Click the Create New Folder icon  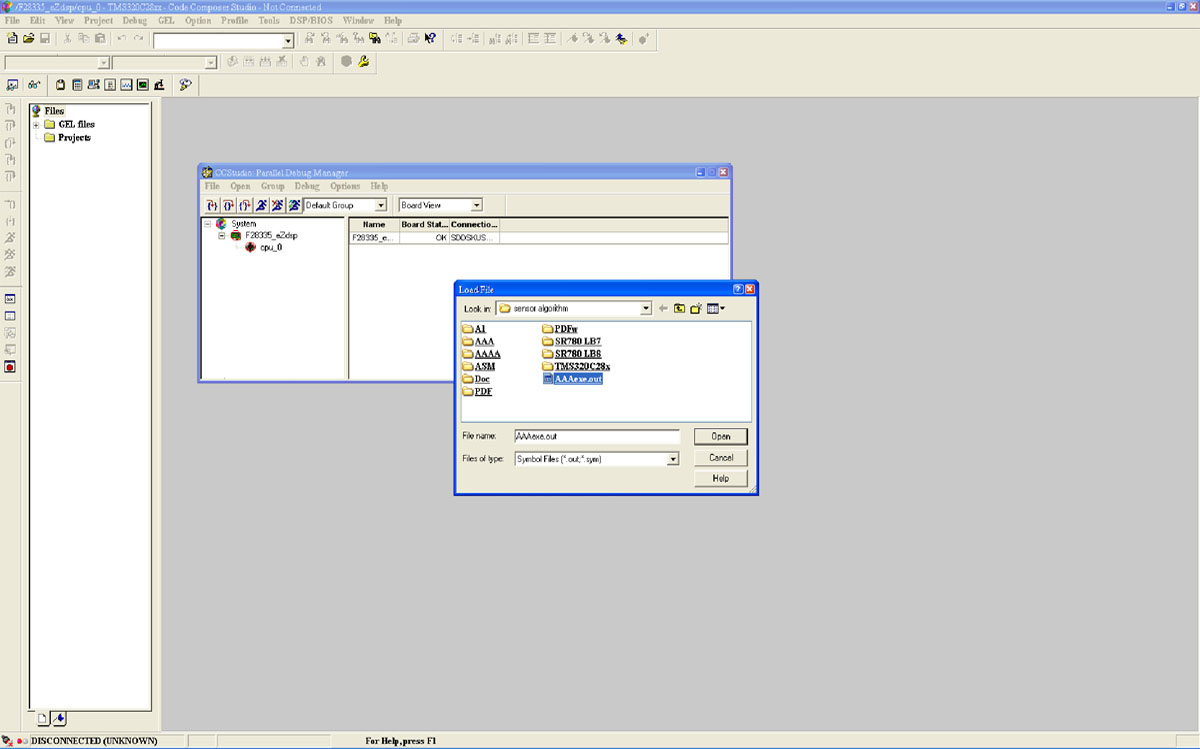pyautogui.click(x=695, y=308)
